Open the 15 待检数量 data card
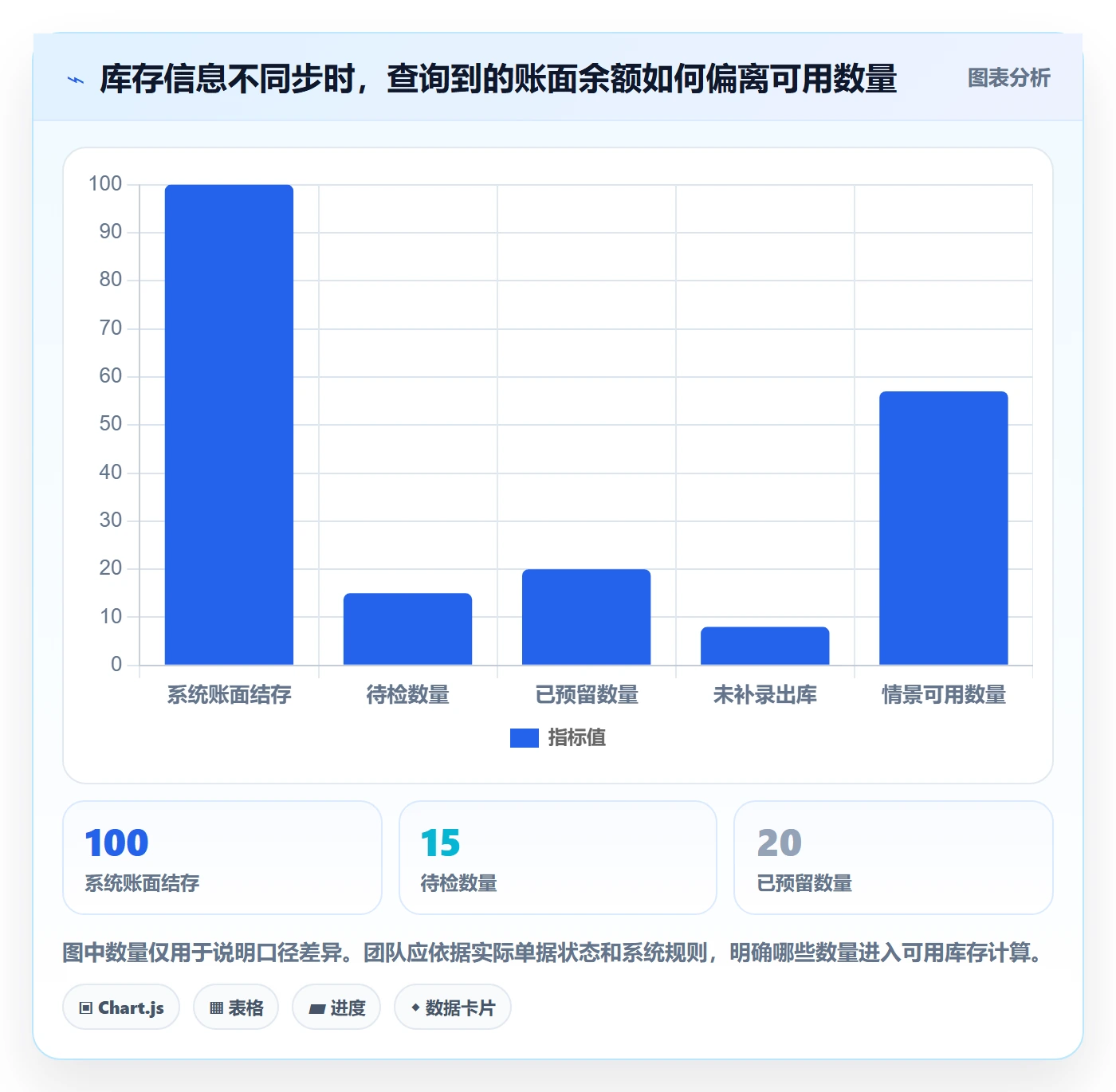The image size is (1116, 1092). 558,858
